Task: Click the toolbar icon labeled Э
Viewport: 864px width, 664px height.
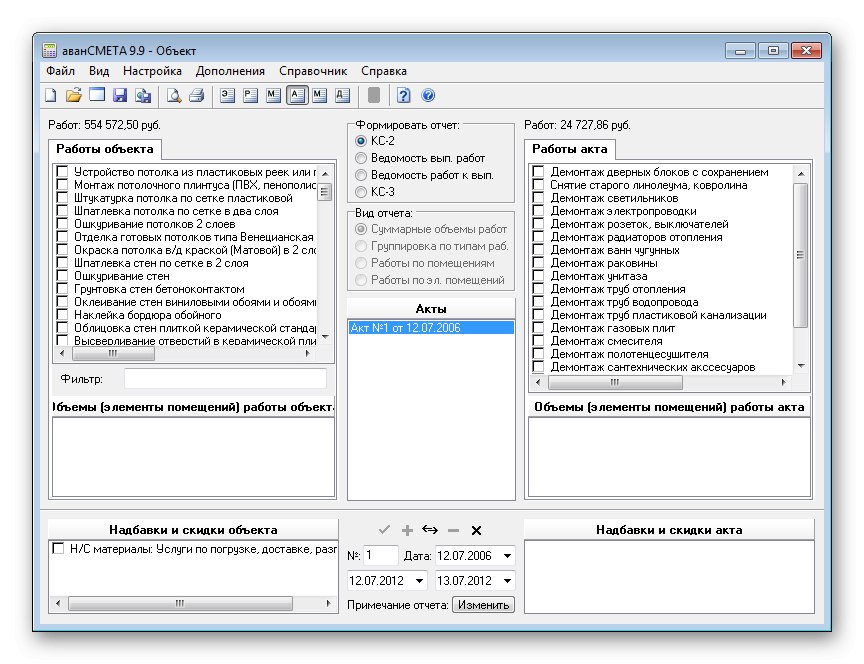Action: (x=228, y=96)
